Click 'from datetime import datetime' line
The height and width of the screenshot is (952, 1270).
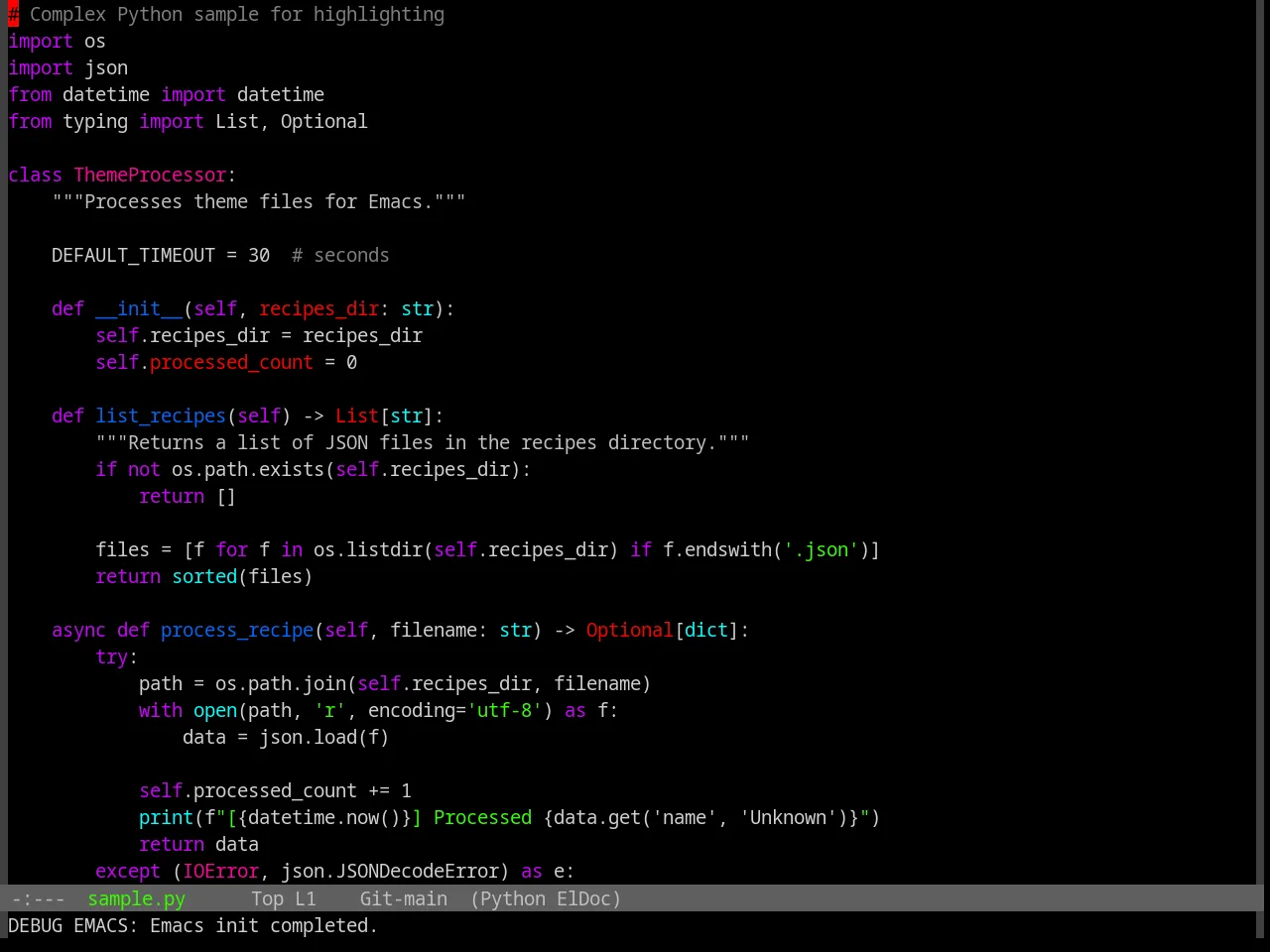[x=166, y=94]
